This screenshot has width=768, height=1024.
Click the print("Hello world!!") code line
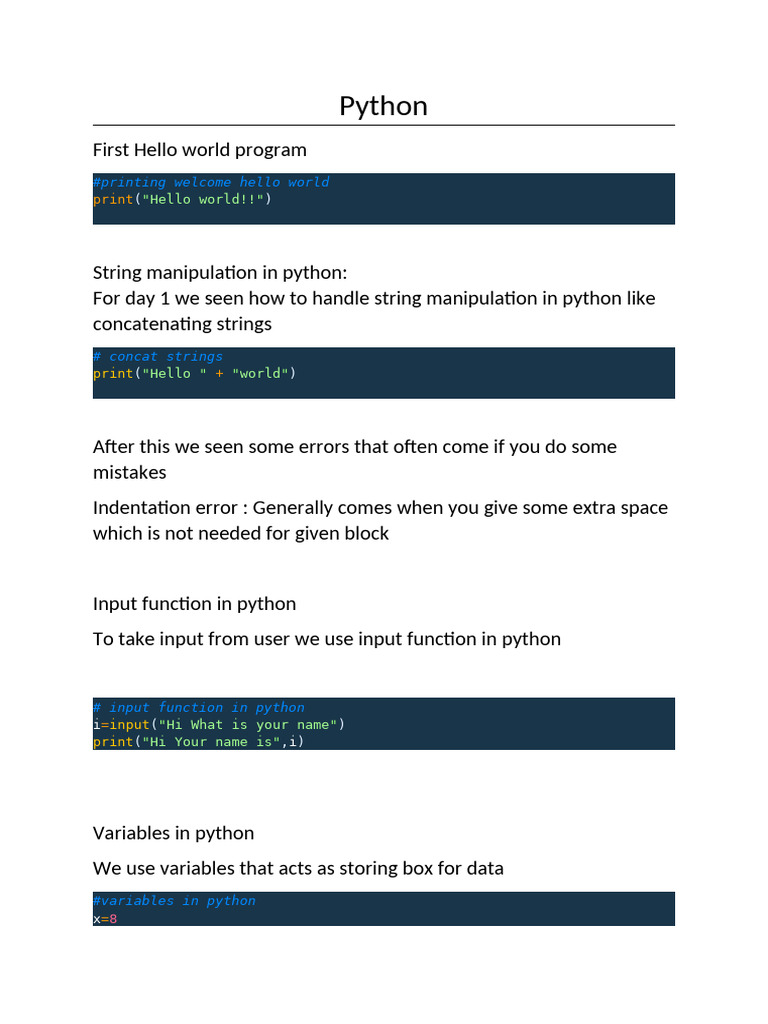coord(182,199)
